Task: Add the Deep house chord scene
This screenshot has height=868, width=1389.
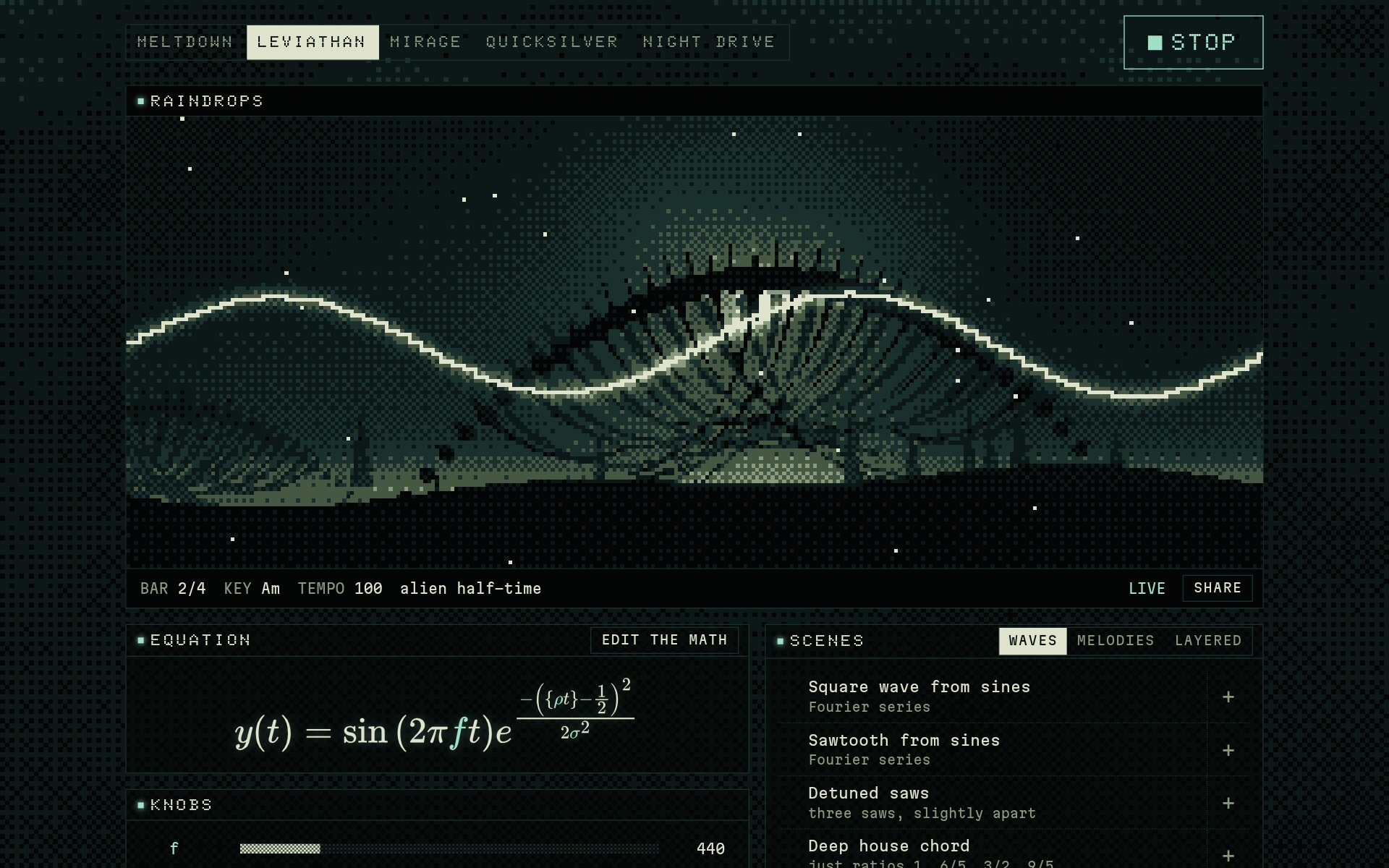Action: tap(1228, 856)
